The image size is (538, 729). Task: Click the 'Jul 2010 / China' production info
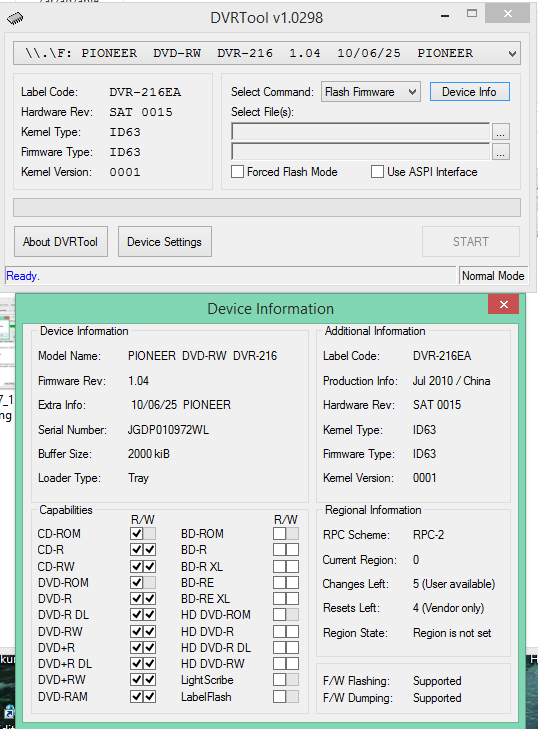tap(452, 381)
